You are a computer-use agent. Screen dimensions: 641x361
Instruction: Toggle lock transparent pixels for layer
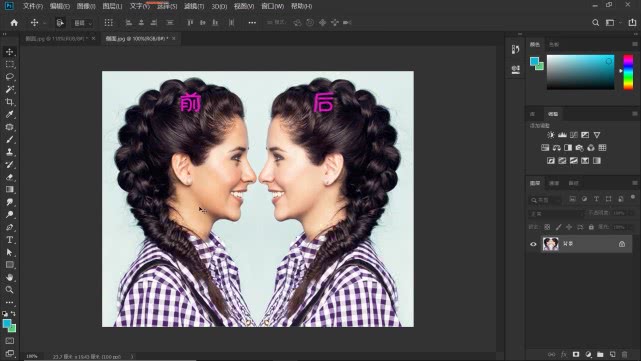pyautogui.click(x=547, y=227)
